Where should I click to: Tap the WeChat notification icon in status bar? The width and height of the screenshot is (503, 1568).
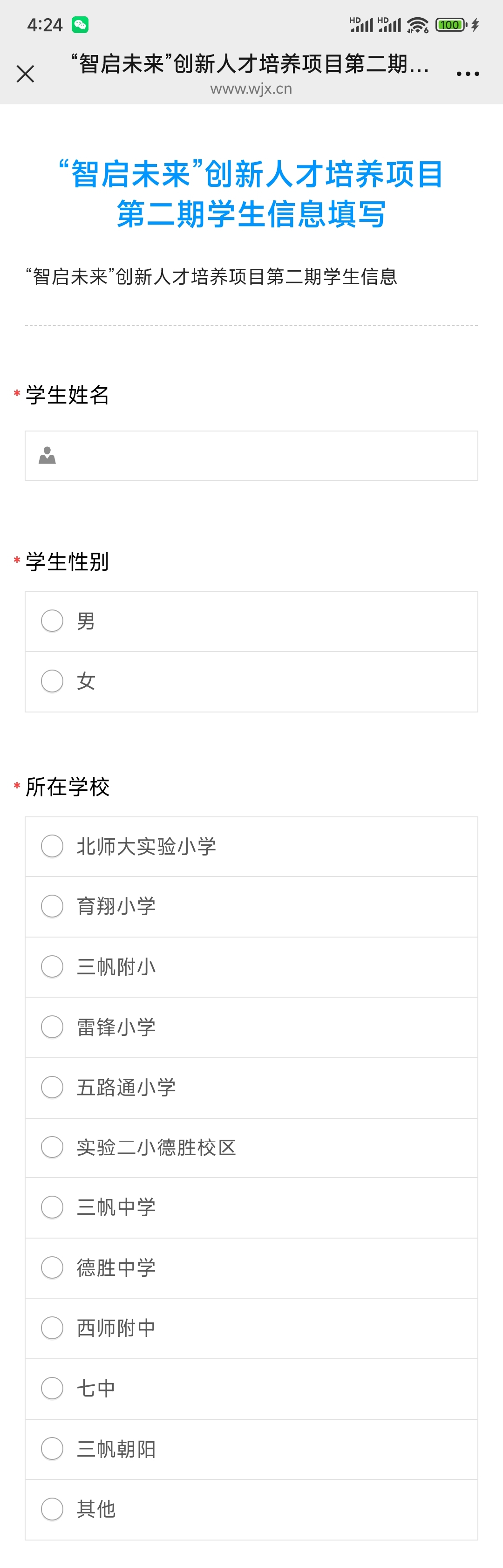[x=80, y=25]
